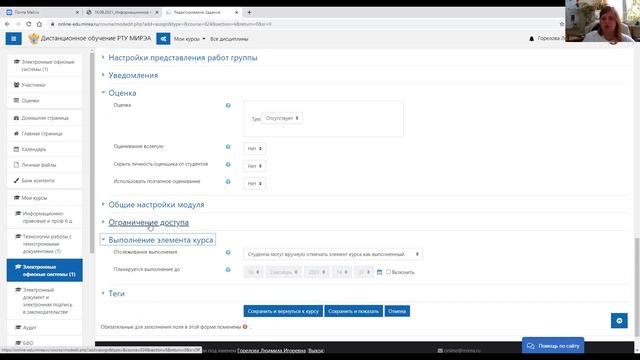Screen dimensions: 640x360
Task: Open the calendar date picker icon
Action: tap(380, 272)
